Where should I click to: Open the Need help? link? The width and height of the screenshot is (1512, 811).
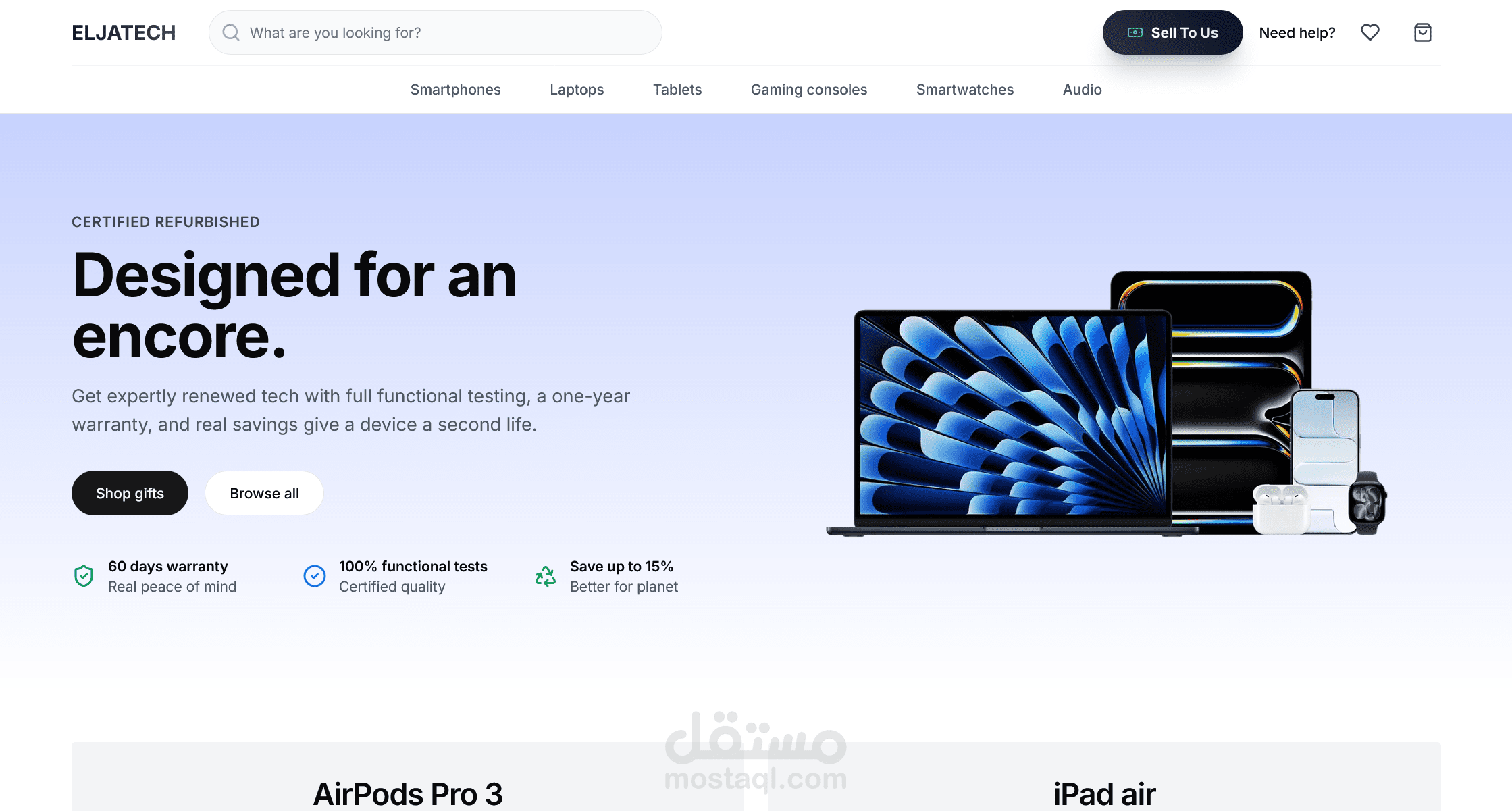click(1297, 32)
